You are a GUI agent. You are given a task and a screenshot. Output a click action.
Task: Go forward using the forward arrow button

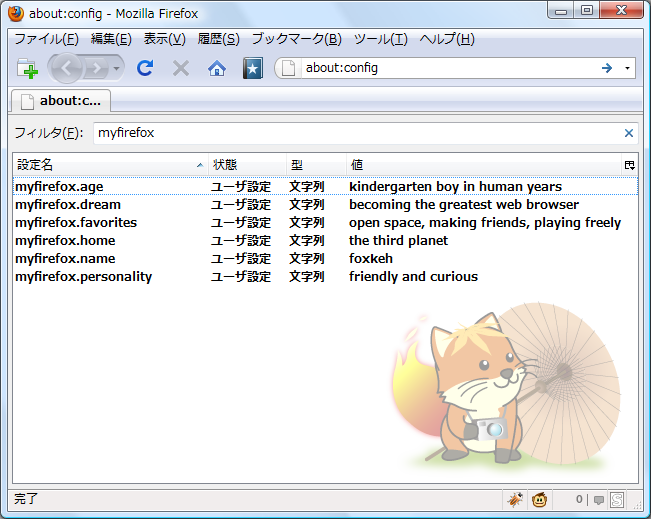96,68
